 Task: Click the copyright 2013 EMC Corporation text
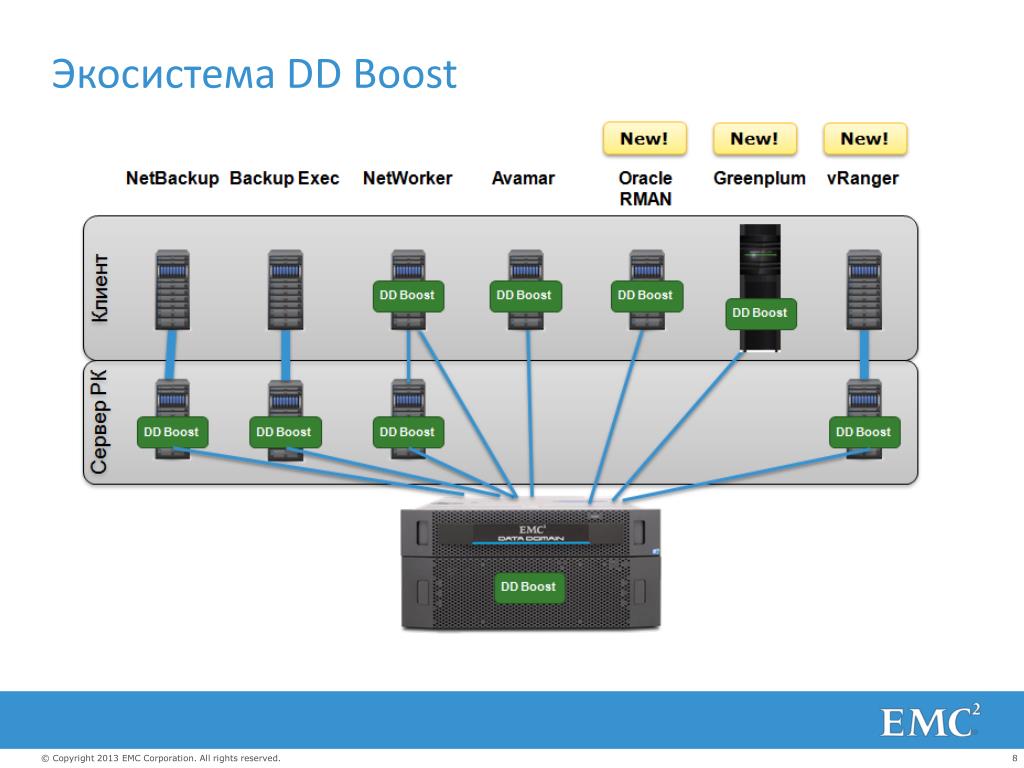point(161,758)
